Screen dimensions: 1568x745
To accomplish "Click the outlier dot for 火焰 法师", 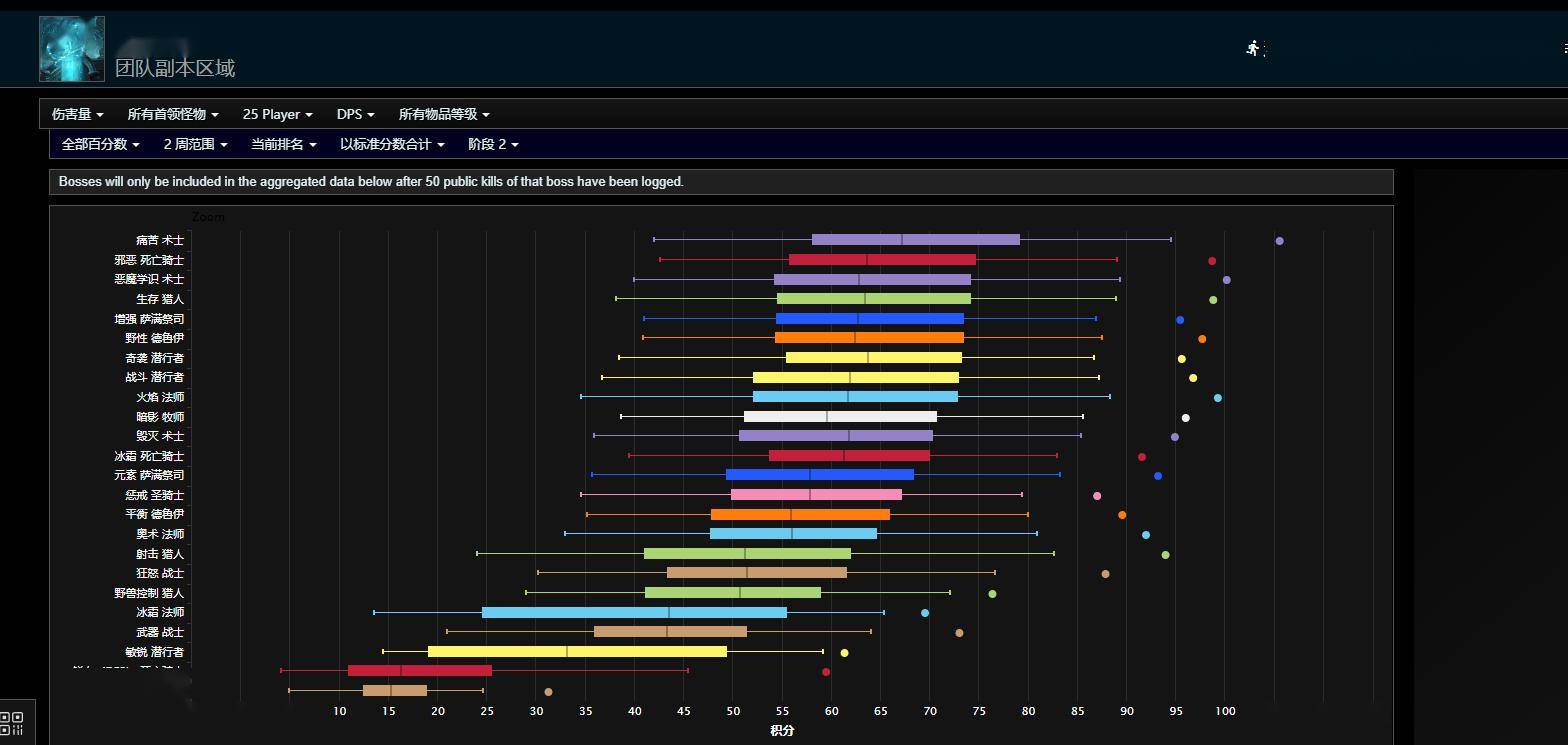I will coord(1218,398).
